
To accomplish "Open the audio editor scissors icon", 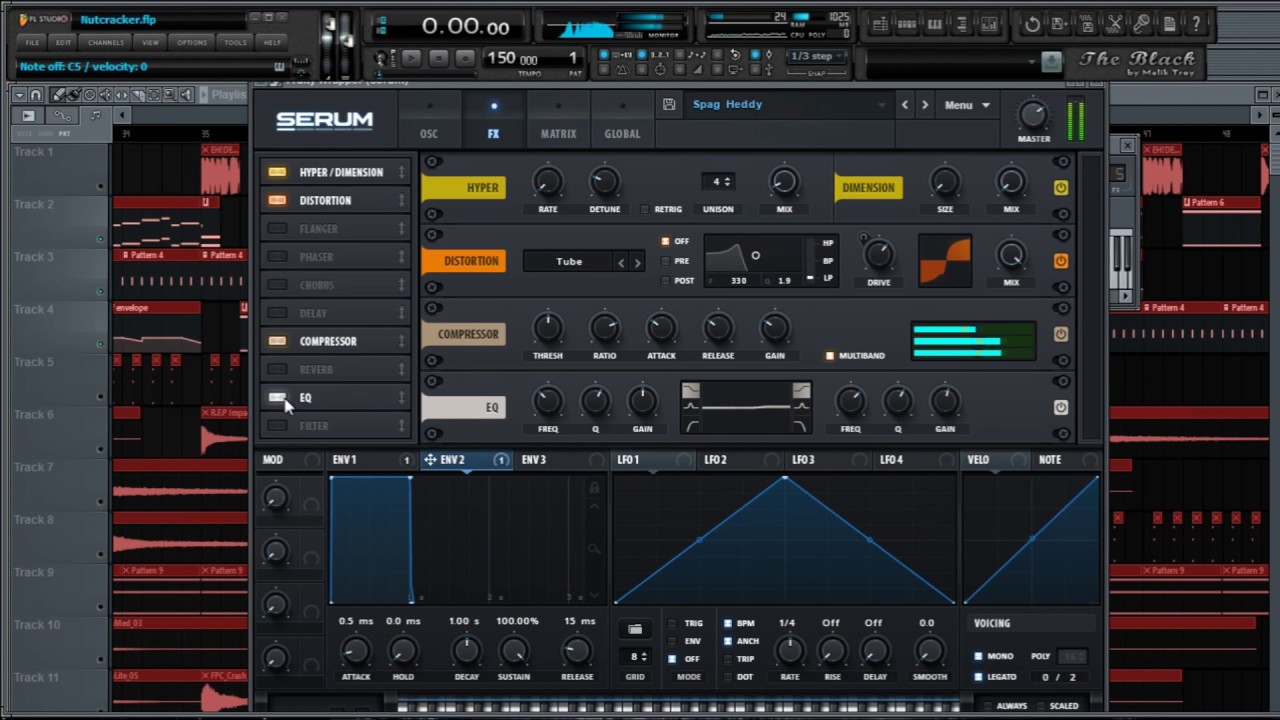I will tap(1115, 24).
